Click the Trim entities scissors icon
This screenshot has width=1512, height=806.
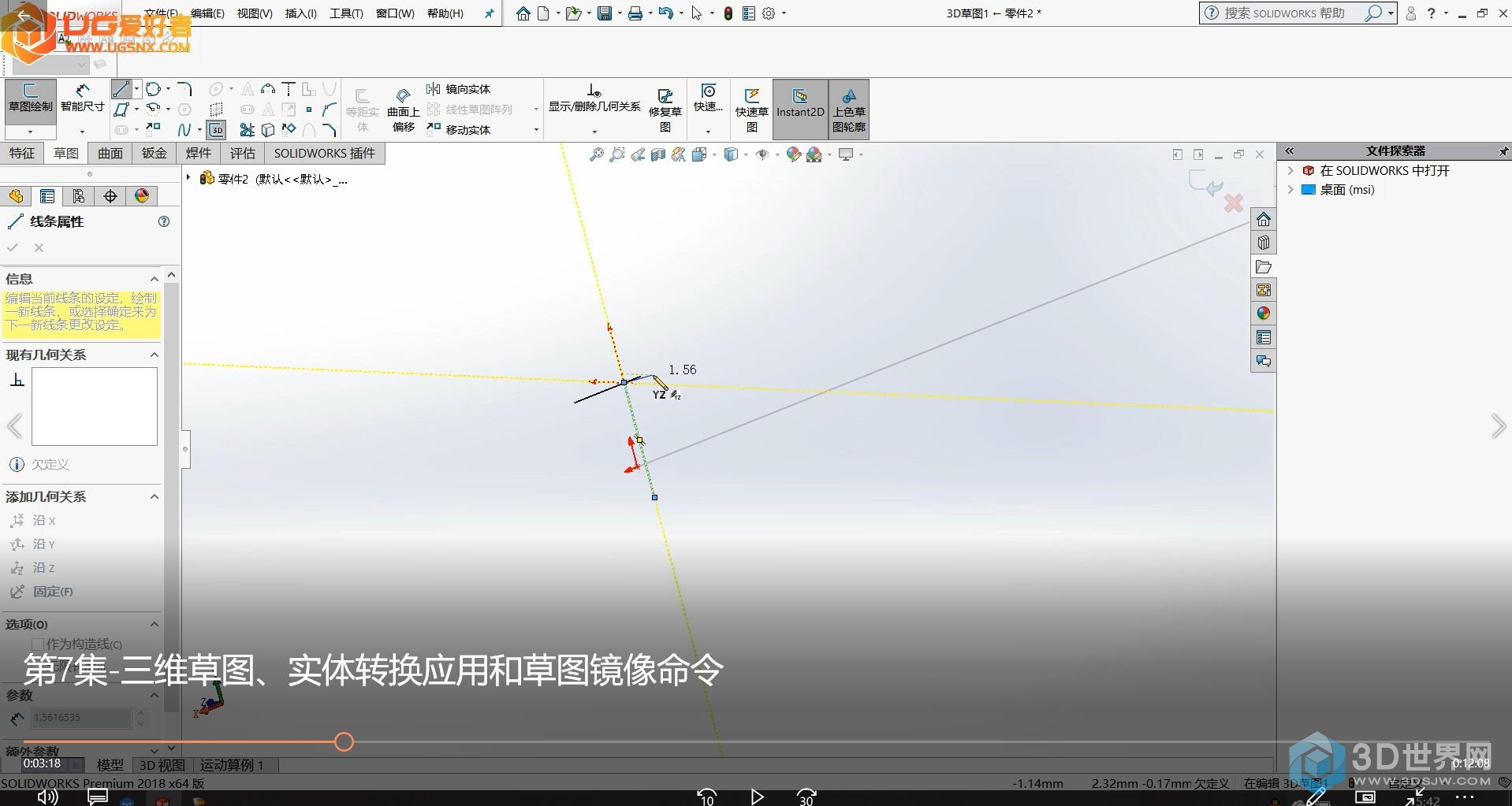pos(248,129)
